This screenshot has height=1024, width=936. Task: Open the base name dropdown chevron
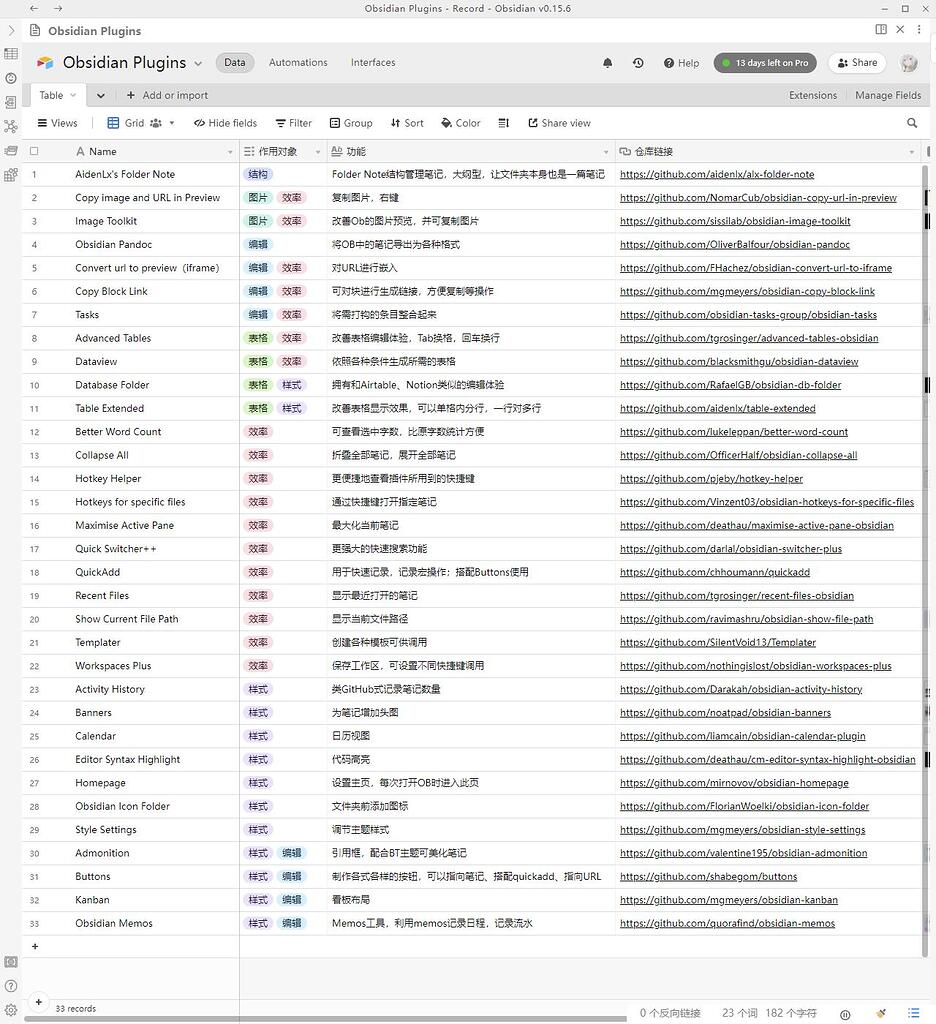click(x=198, y=63)
